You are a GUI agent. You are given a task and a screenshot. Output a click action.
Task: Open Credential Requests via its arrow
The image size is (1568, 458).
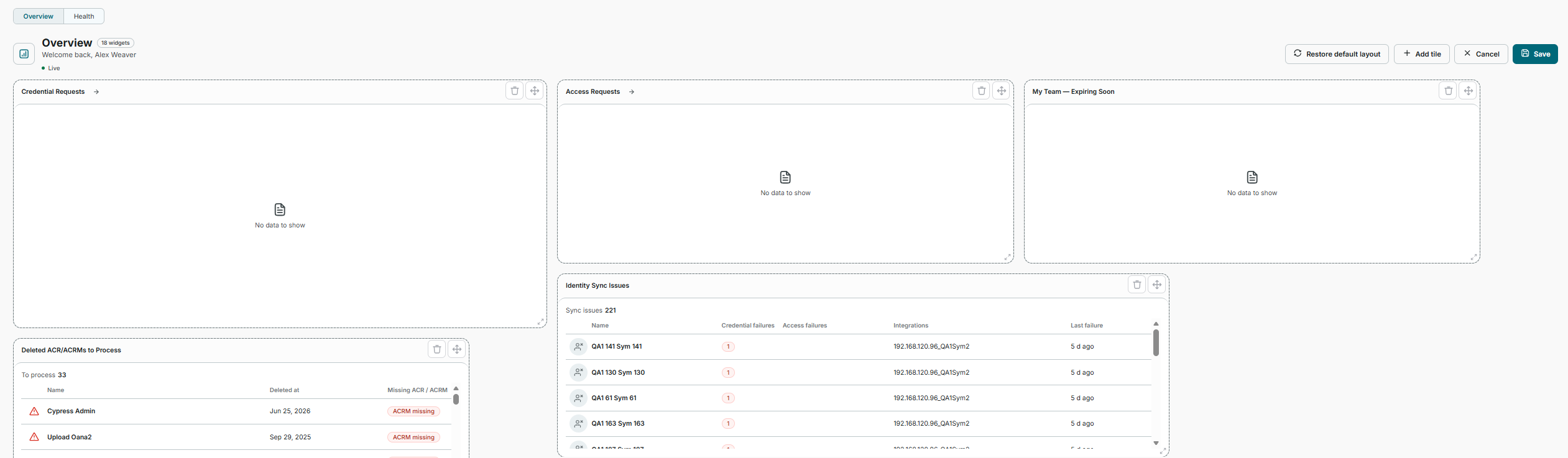coord(96,92)
